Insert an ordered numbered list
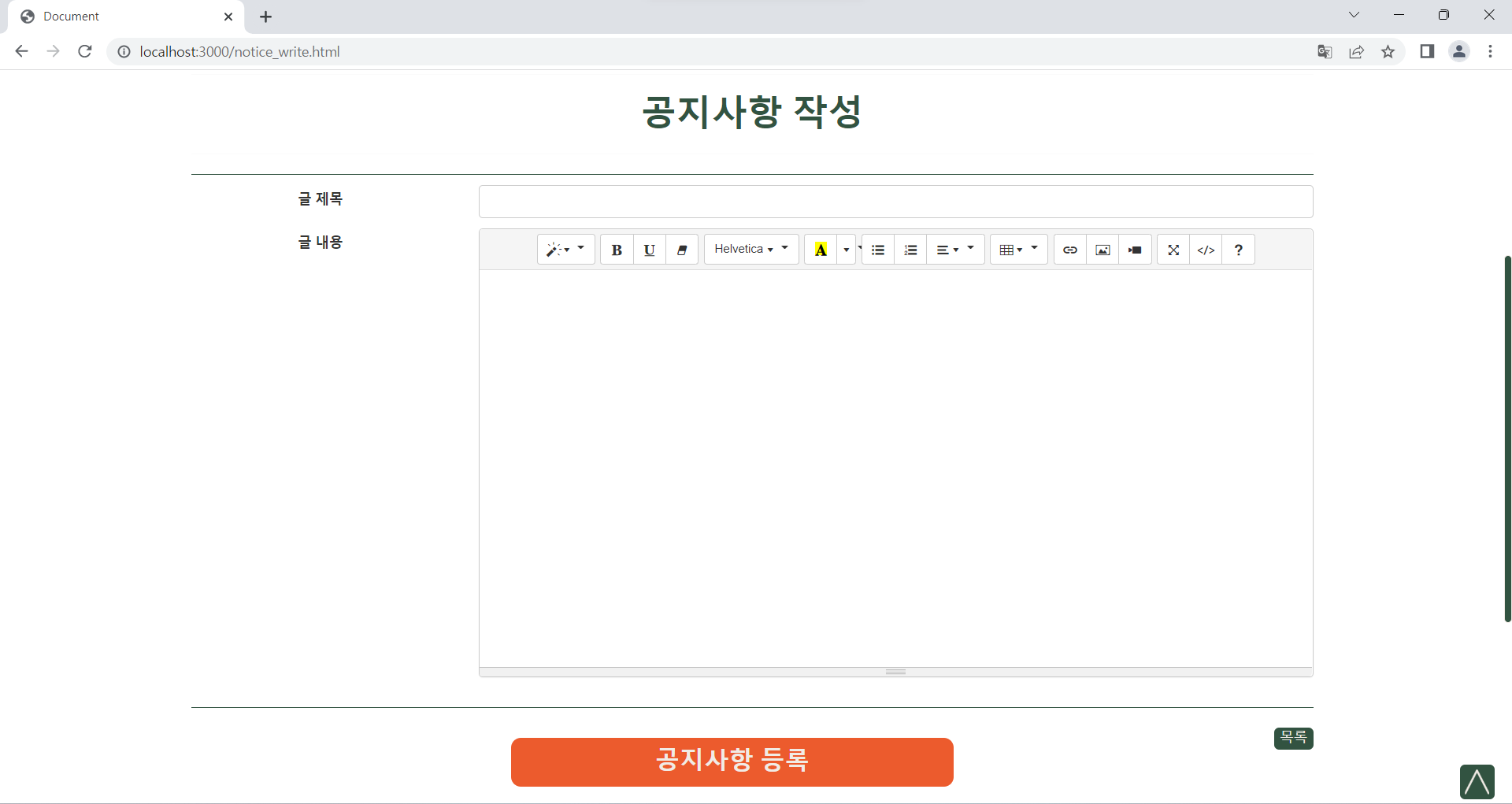 [910, 250]
